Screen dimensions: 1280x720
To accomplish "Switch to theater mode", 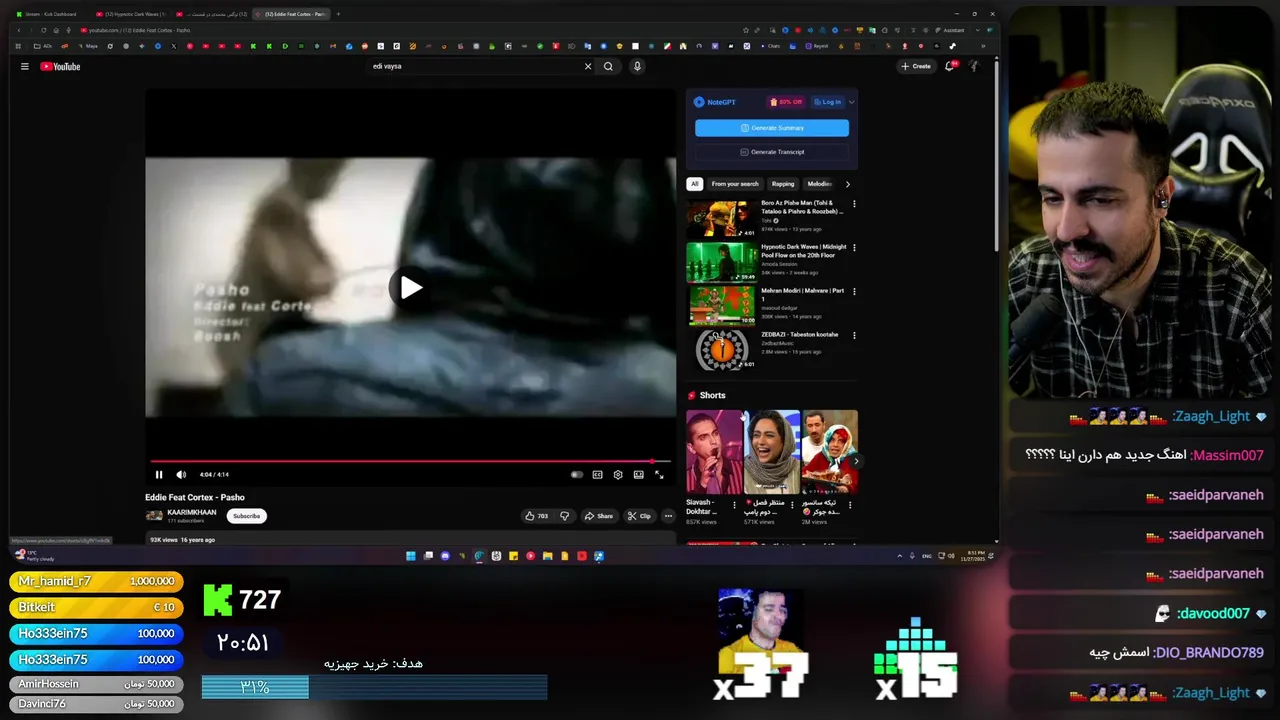I will [639, 475].
